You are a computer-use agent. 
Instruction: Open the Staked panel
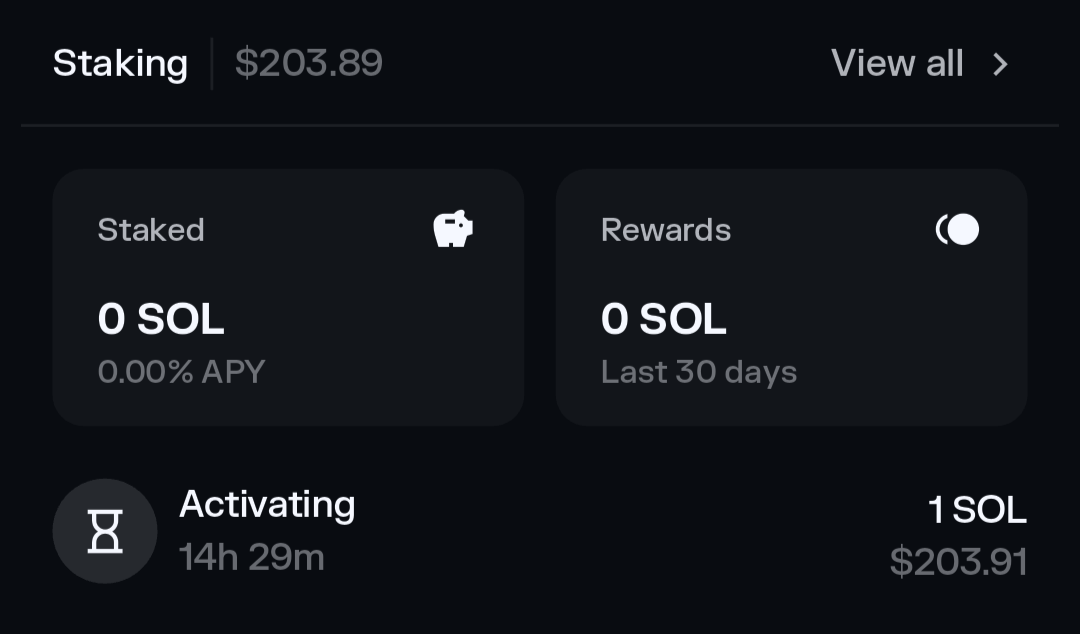coord(288,296)
